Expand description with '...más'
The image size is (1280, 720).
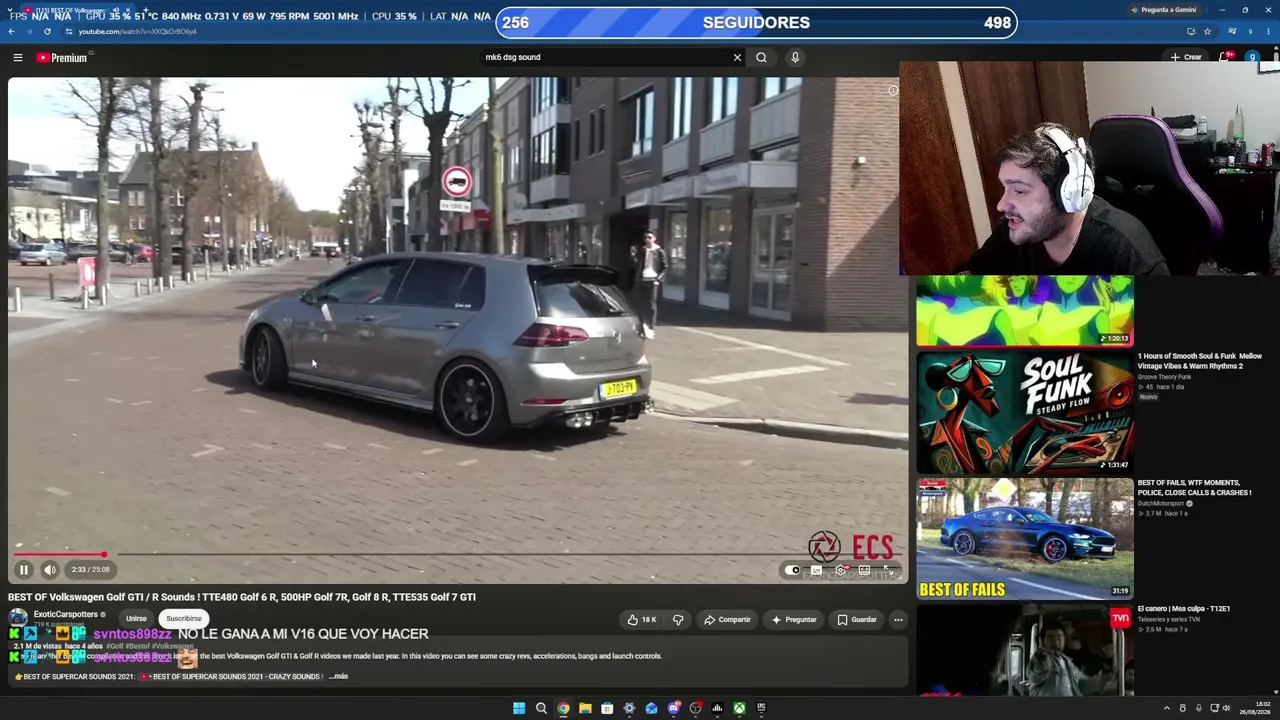[339, 677]
